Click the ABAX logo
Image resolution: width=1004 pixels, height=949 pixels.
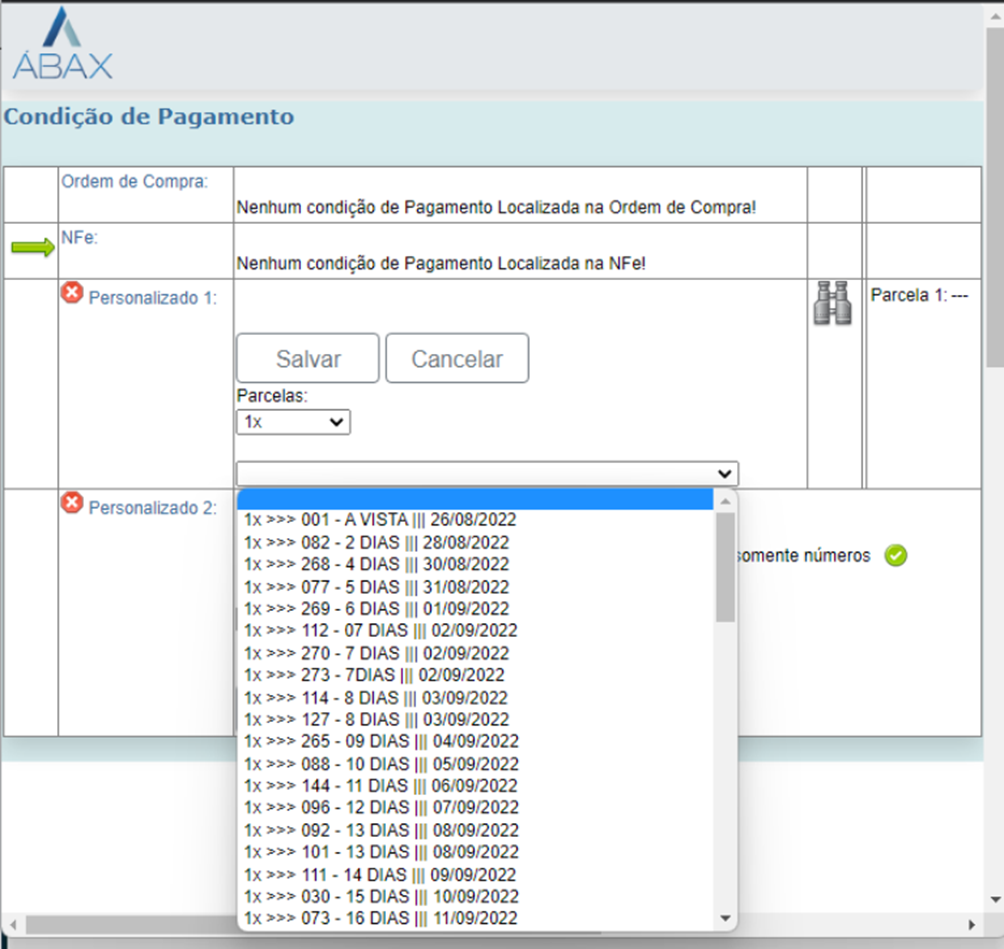tap(62, 45)
